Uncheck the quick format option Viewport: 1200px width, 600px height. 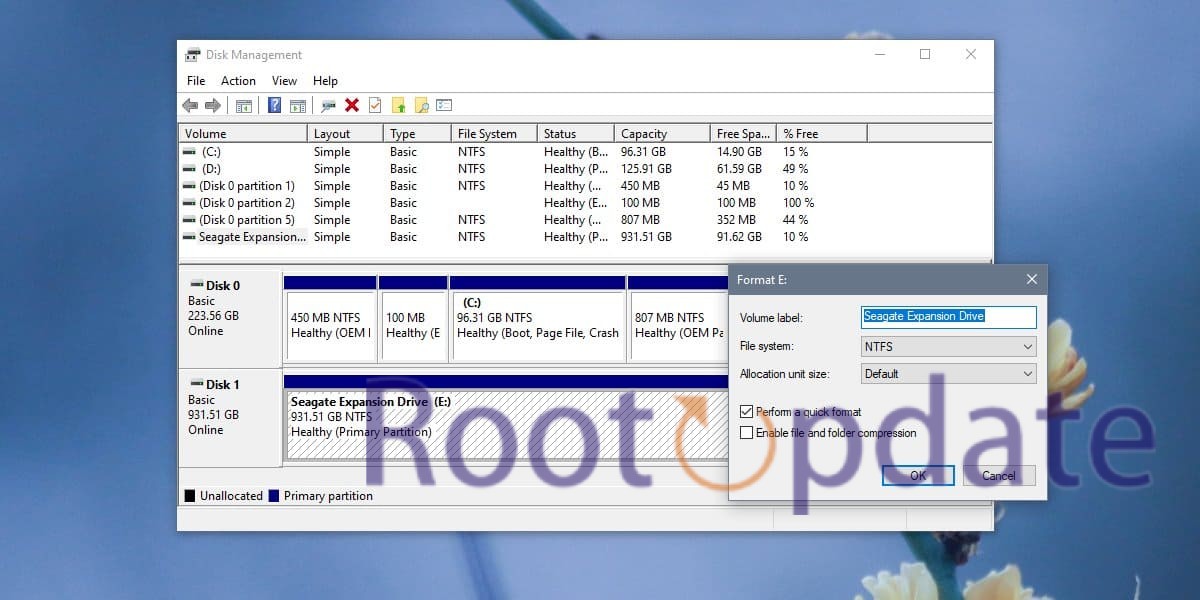pyautogui.click(x=745, y=411)
